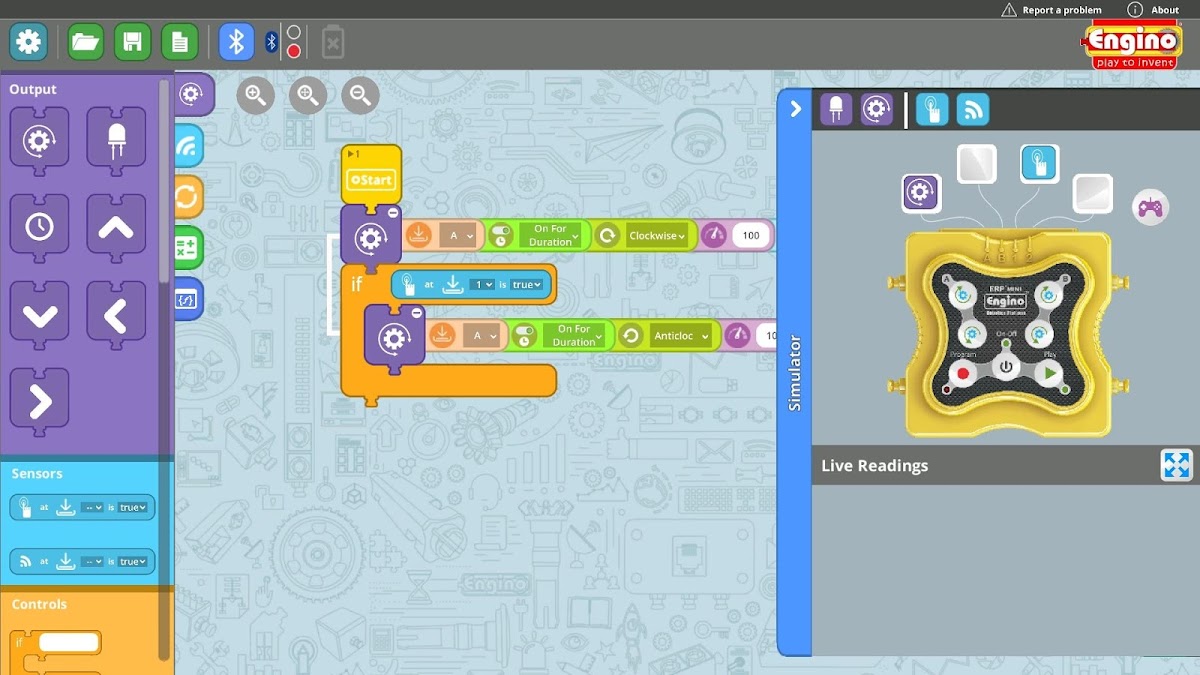Select the LED output block in the palette
The height and width of the screenshot is (675, 1200).
pyautogui.click(x=116, y=137)
